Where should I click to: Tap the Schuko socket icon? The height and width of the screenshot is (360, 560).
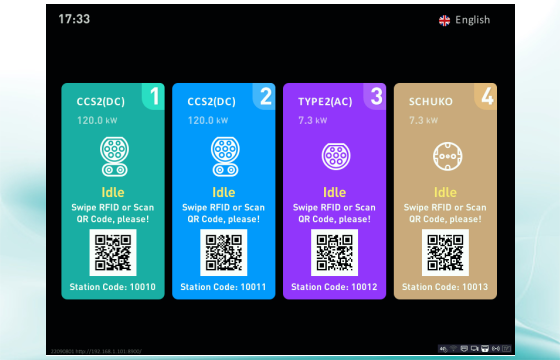(x=448, y=156)
